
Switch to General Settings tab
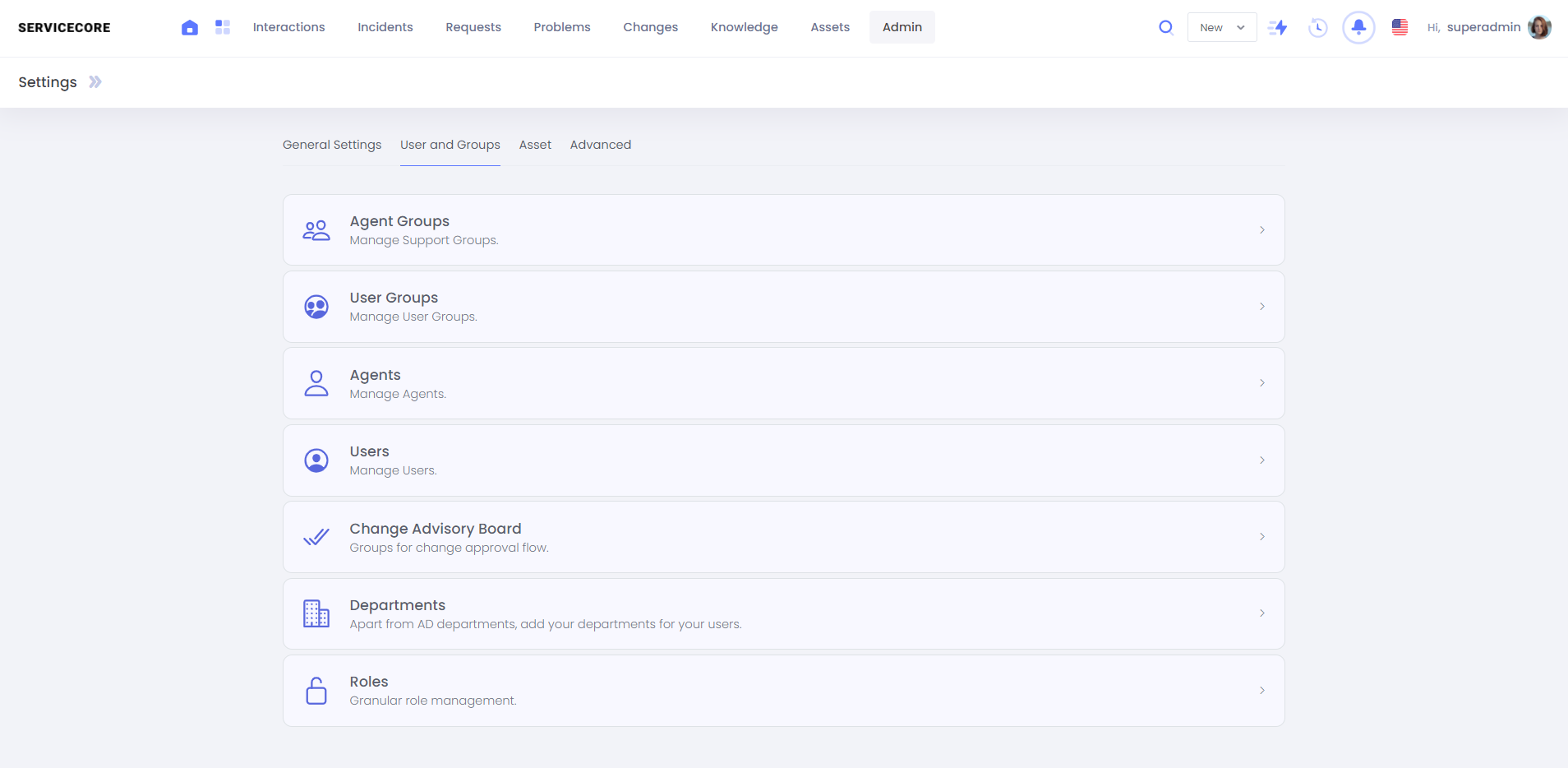332,145
